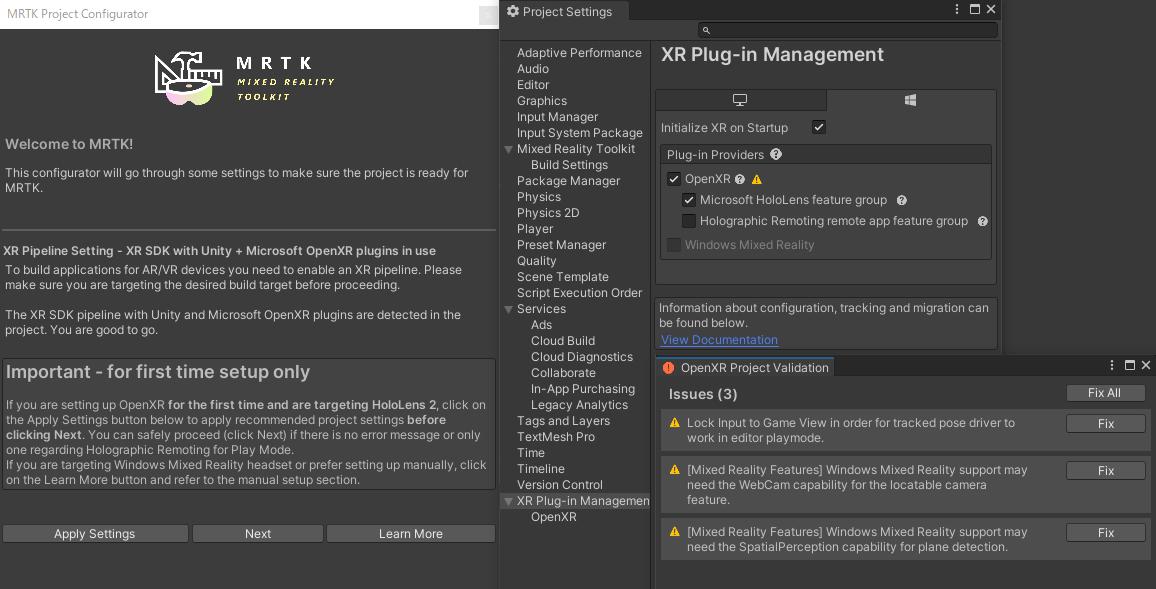
Task: Click help icon beside Plug-in Providers
Action: pyautogui.click(x=776, y=155)
